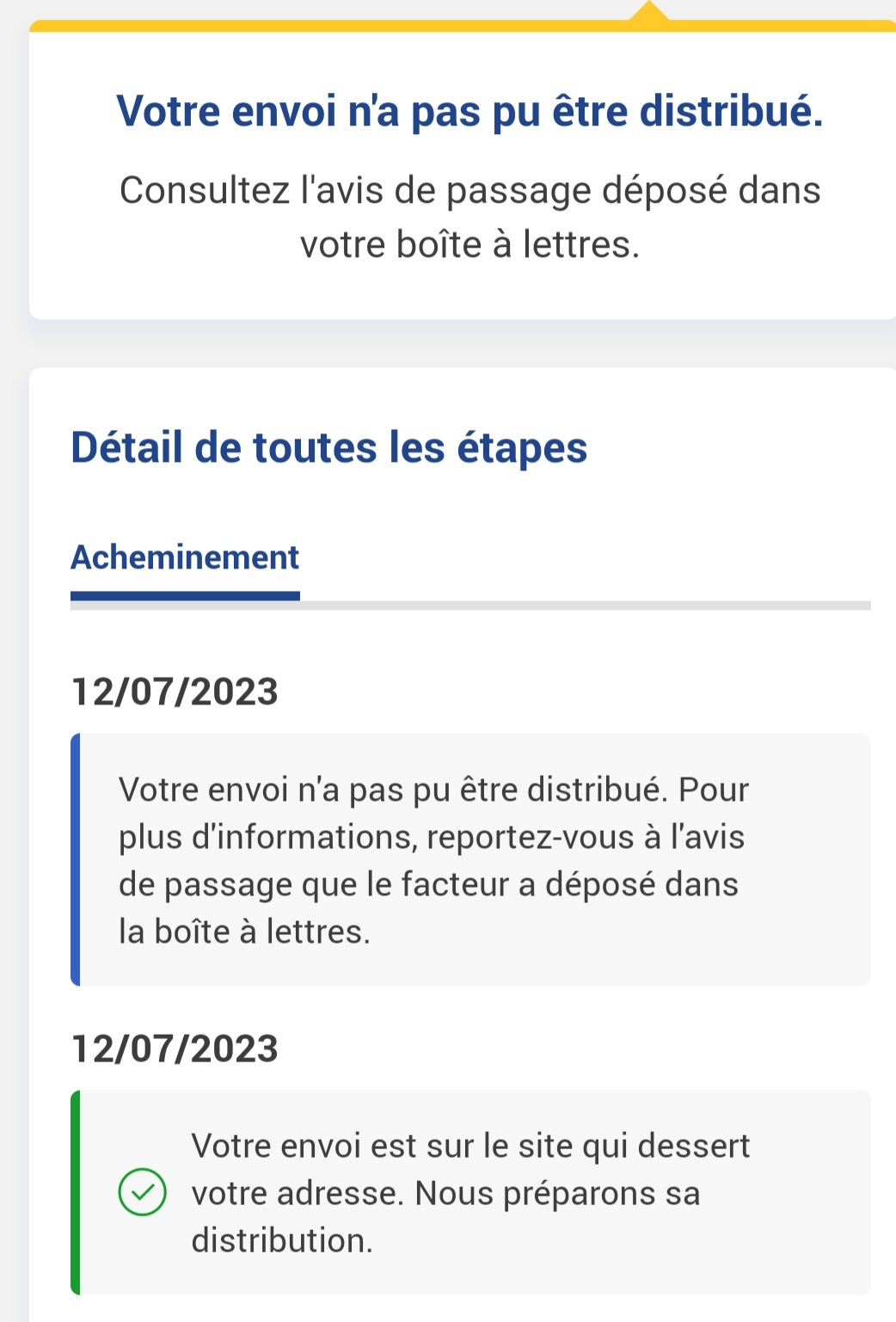The width and height of the screenshot is (896, 1322).
Task: Click the word 'distribution.' ending the green step
Action: coord(282,1240)
